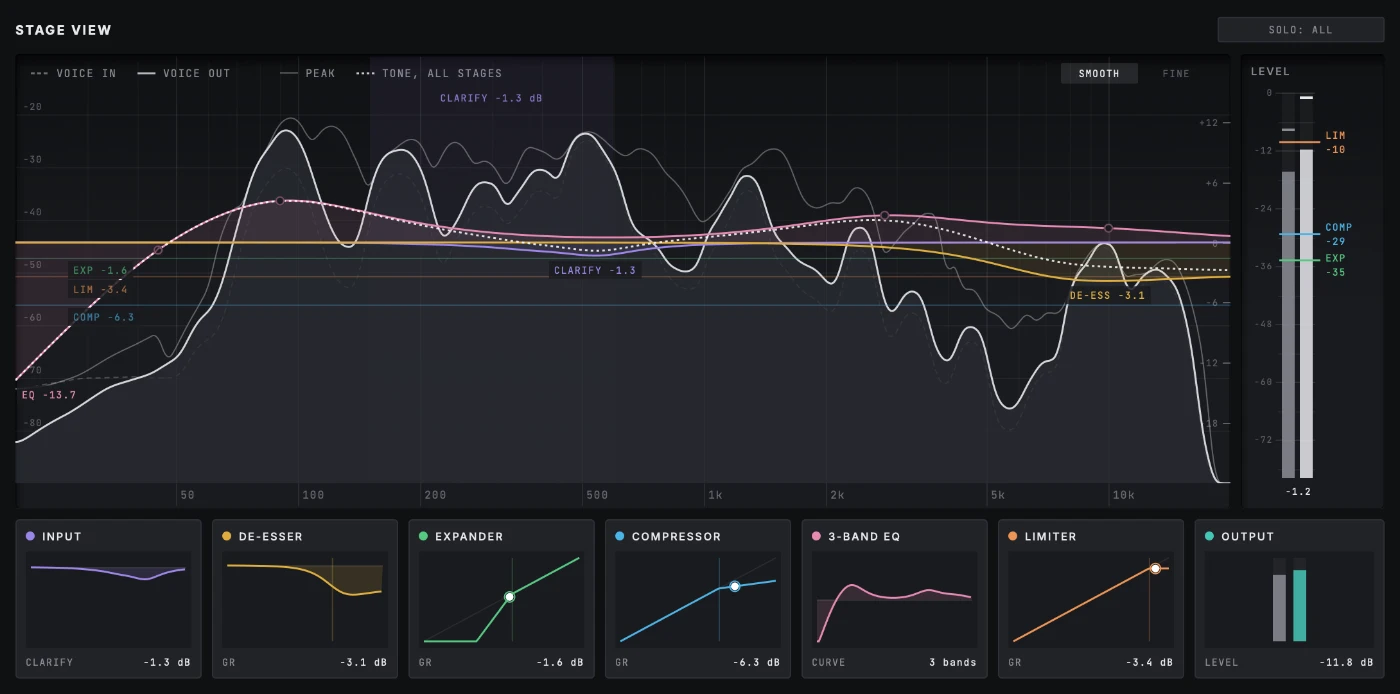
Task: Open the 3-BAND EQ stage card
Action: pyautogui.click(x=894, y=598)
